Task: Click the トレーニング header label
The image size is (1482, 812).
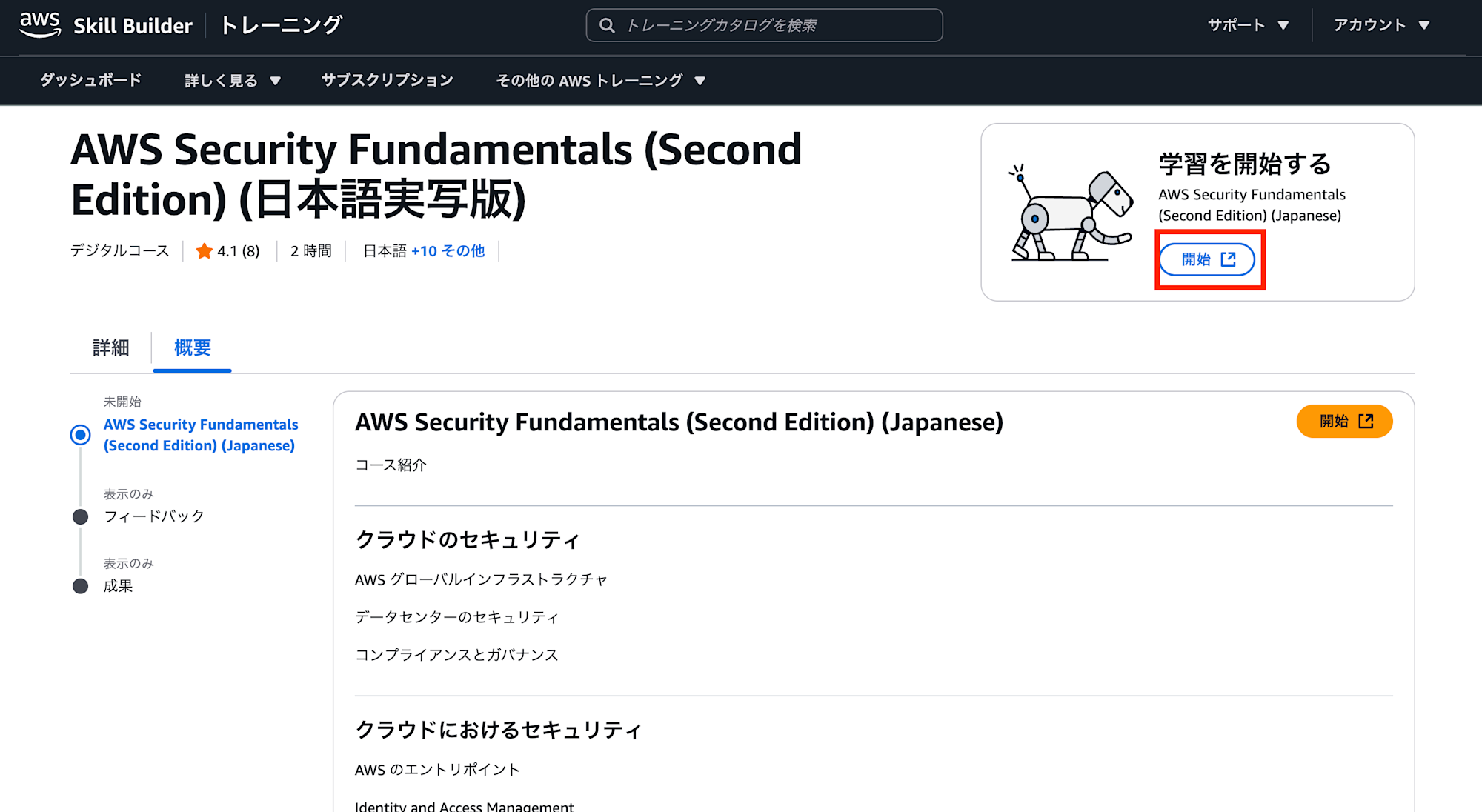Action: 281,25
